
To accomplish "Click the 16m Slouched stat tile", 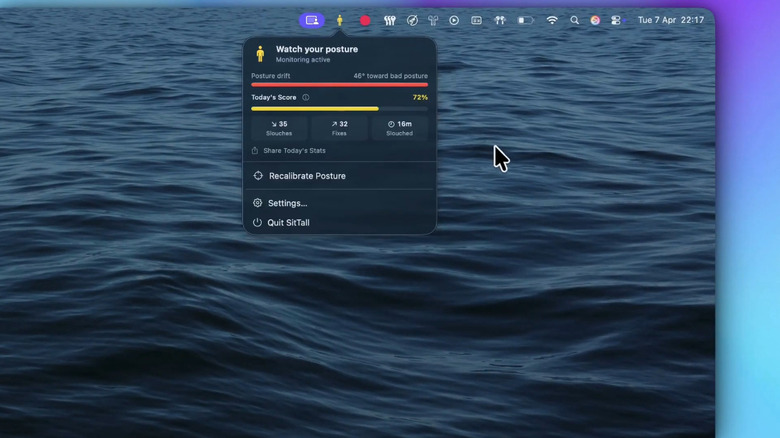I will tap(399, 128).
